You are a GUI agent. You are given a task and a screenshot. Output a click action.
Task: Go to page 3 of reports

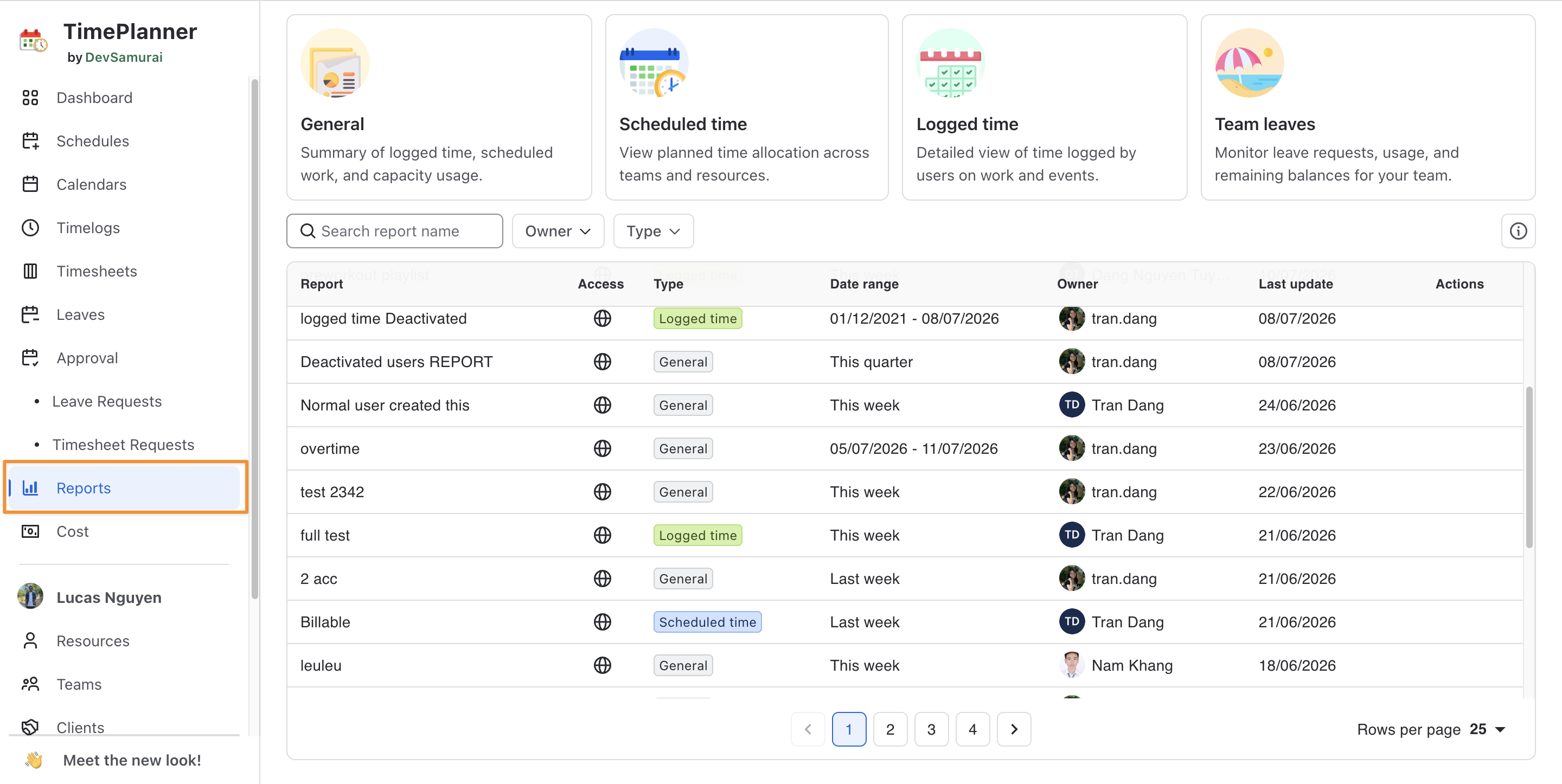(x=931, y=729)
